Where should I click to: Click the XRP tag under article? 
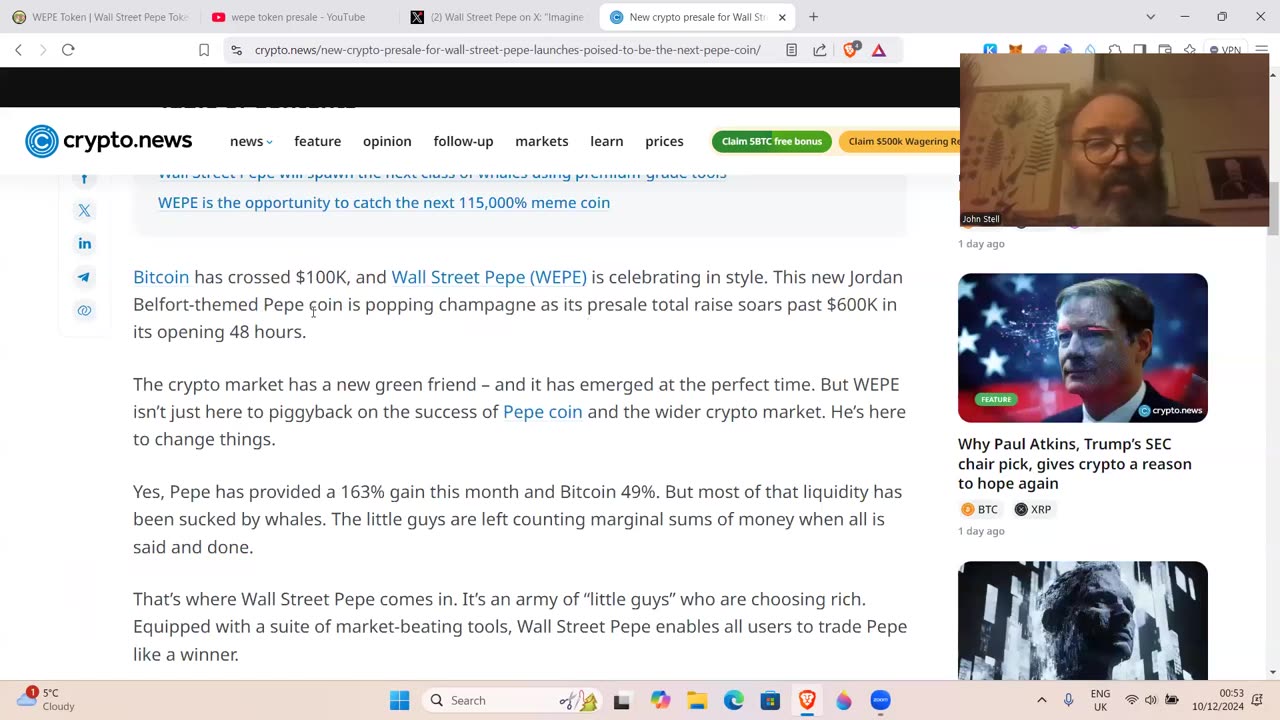click(x=1032, y=509)
